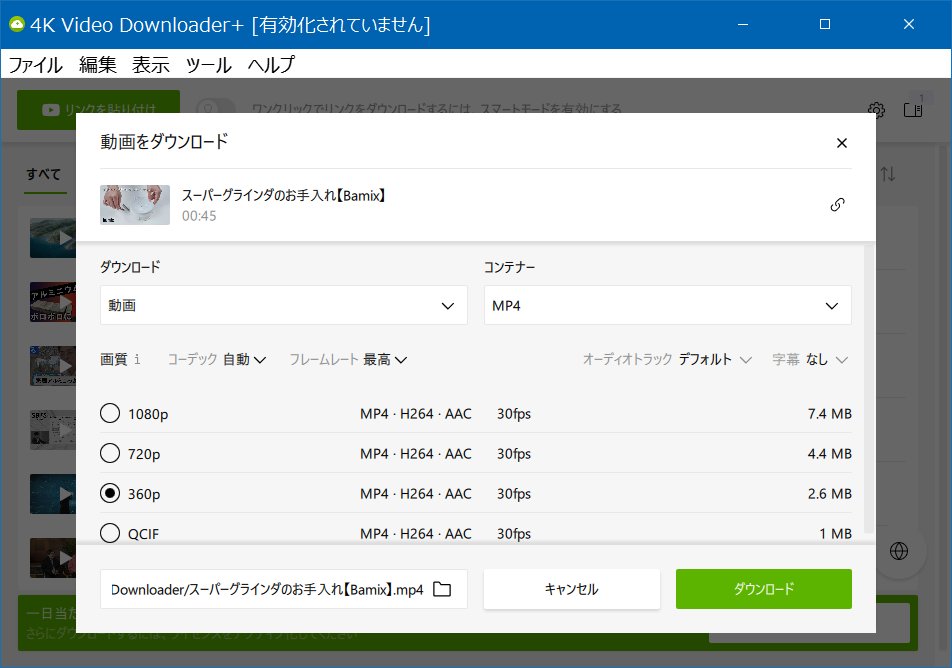952x668 pixels.
Task: Open the license panel icon with the badge
Action: click(913, 111)
